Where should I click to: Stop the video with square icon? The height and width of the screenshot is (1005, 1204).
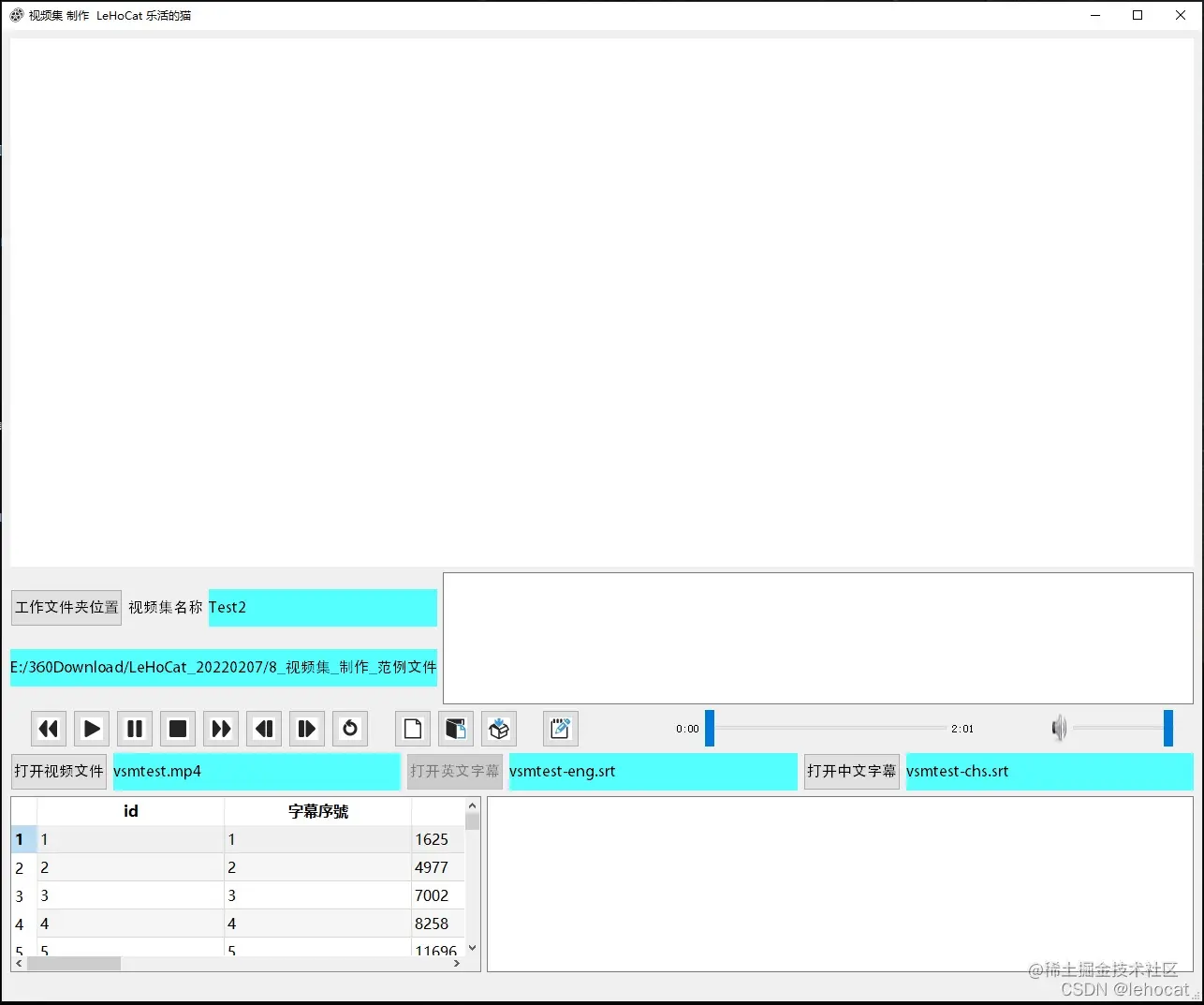coord(178,729)
